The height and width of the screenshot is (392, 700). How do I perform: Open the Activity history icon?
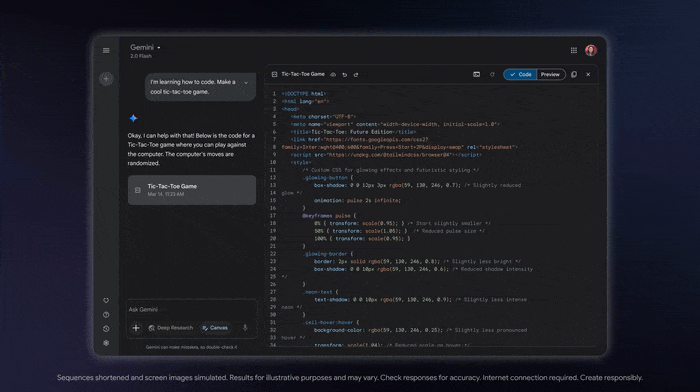coord(106,329)
